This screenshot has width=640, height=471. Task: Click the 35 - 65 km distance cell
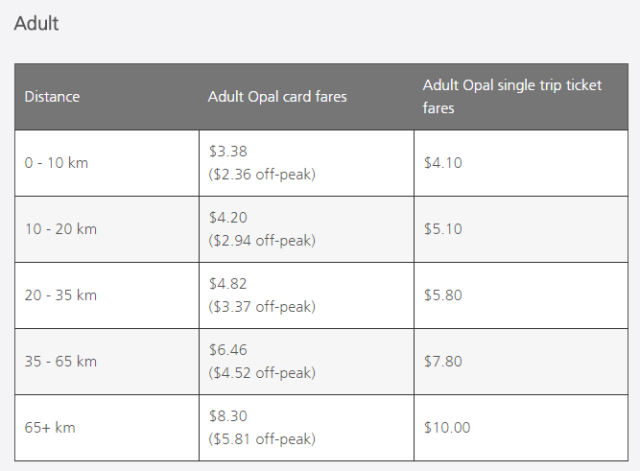60,361
